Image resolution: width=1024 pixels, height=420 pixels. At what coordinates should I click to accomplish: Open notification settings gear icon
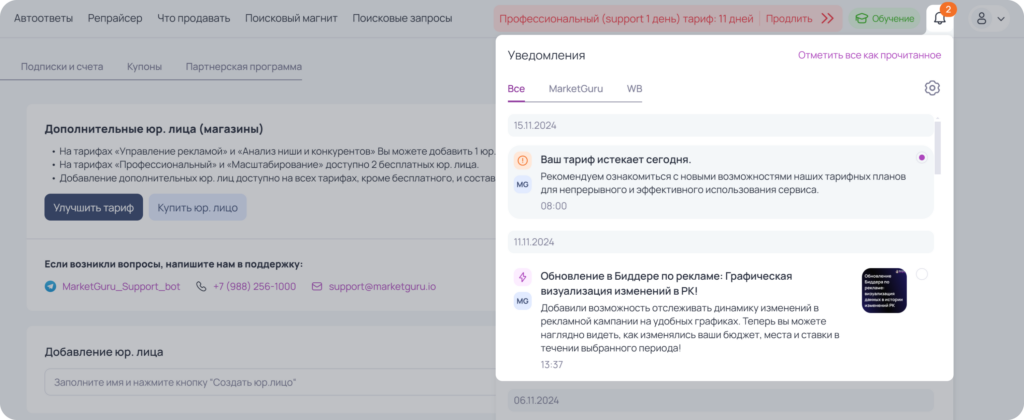coord(932,88)
